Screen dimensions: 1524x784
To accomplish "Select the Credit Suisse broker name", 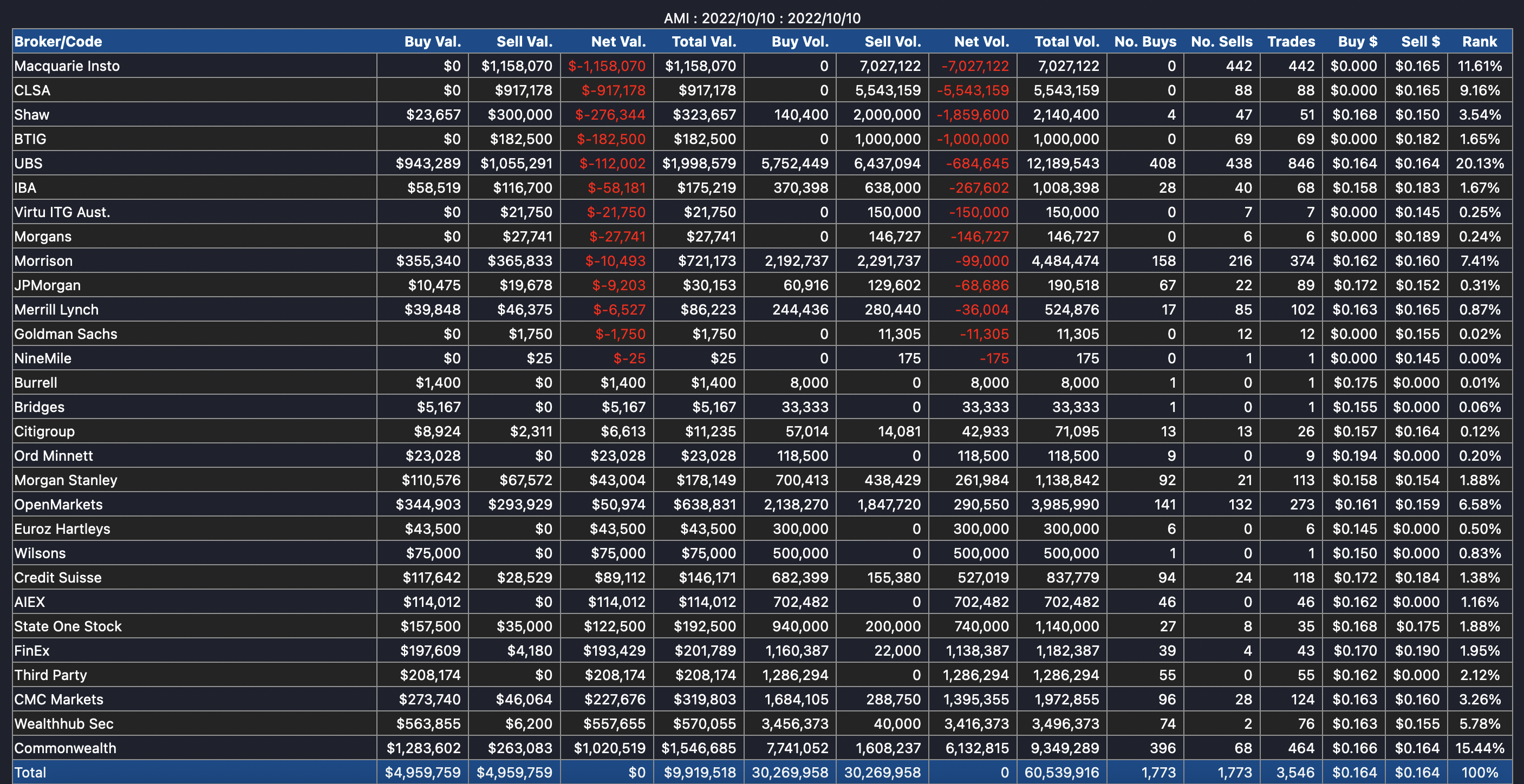I will pyautogui.click(x=57, y=577).
